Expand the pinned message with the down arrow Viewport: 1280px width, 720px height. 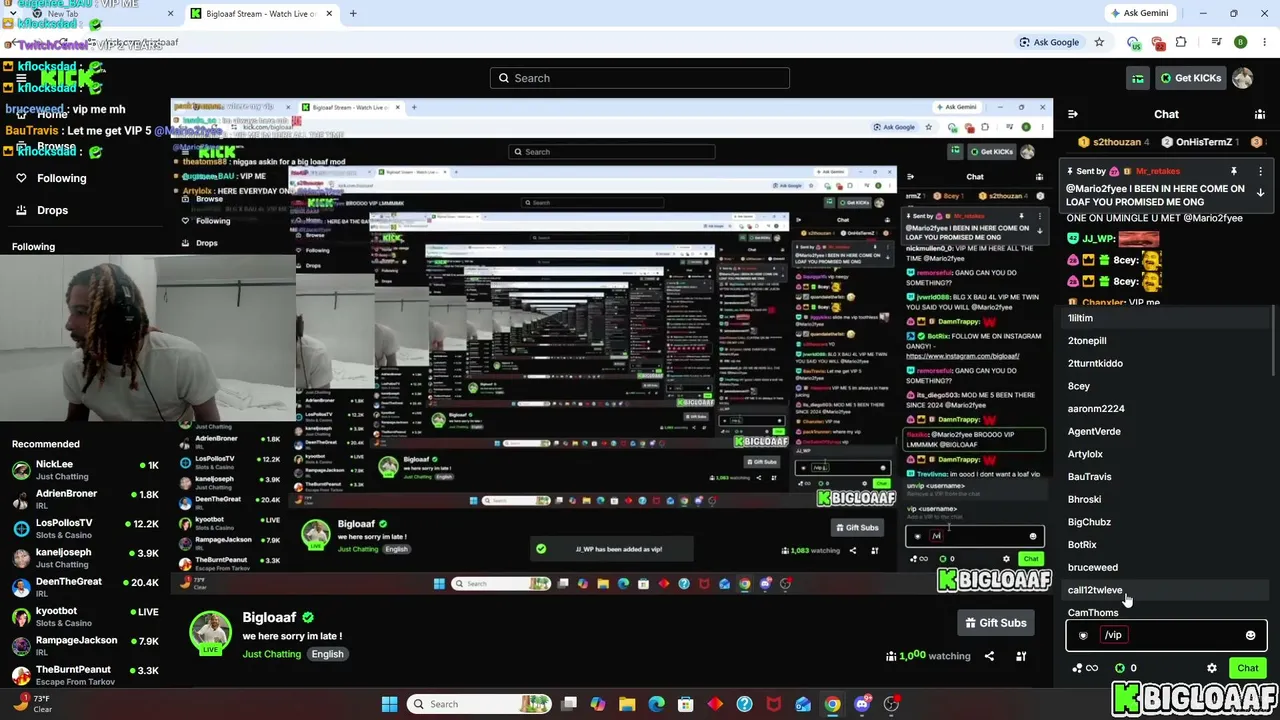point(1260,193)
